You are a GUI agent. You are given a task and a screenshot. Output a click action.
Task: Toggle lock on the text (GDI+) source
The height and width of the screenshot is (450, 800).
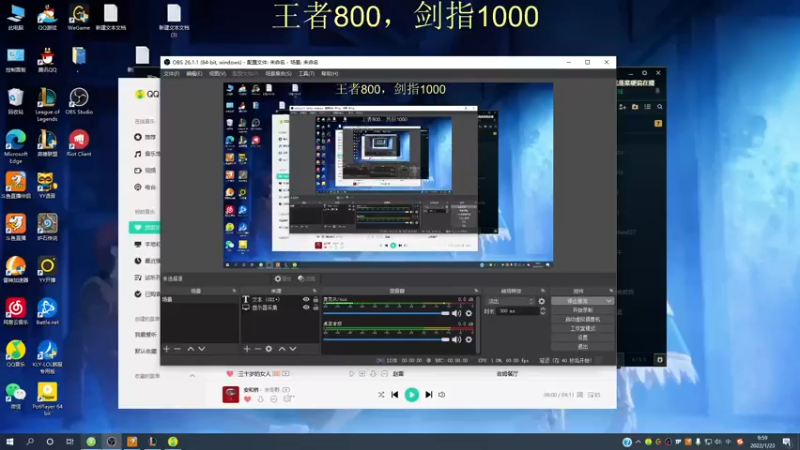click(x=316, y=299)
